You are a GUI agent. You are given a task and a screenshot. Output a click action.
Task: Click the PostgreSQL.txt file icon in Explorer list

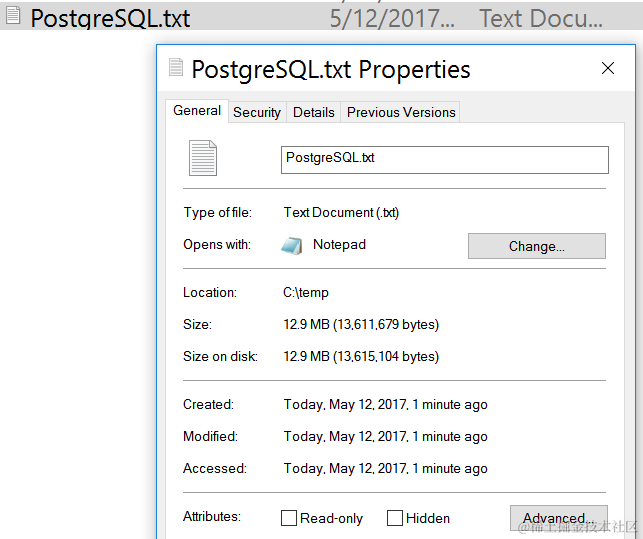pos(13,16)
